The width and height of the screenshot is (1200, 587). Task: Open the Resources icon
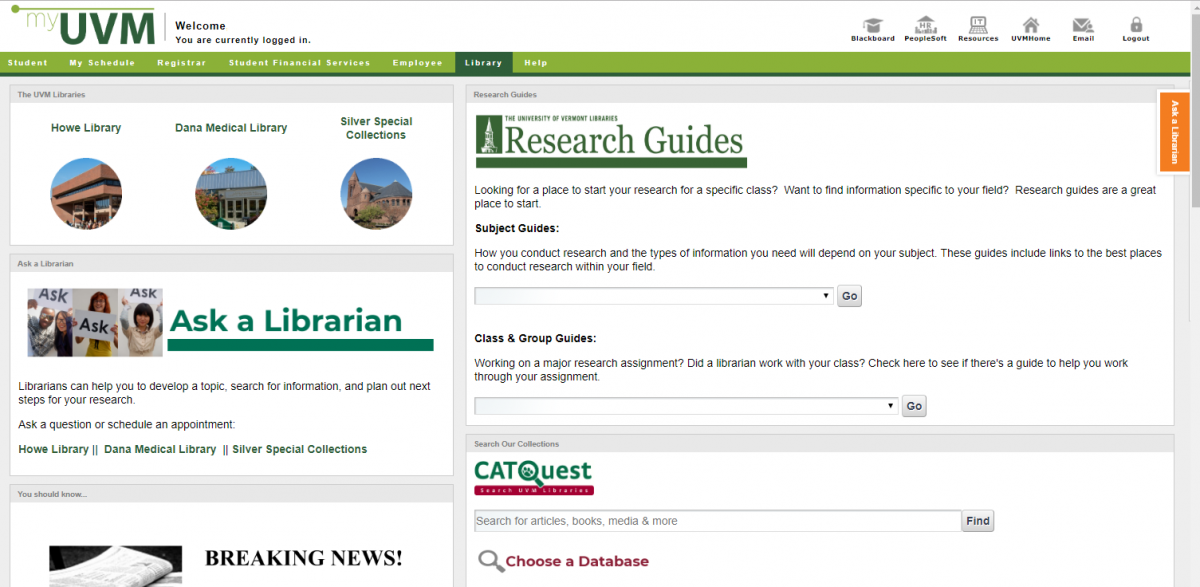978,24
